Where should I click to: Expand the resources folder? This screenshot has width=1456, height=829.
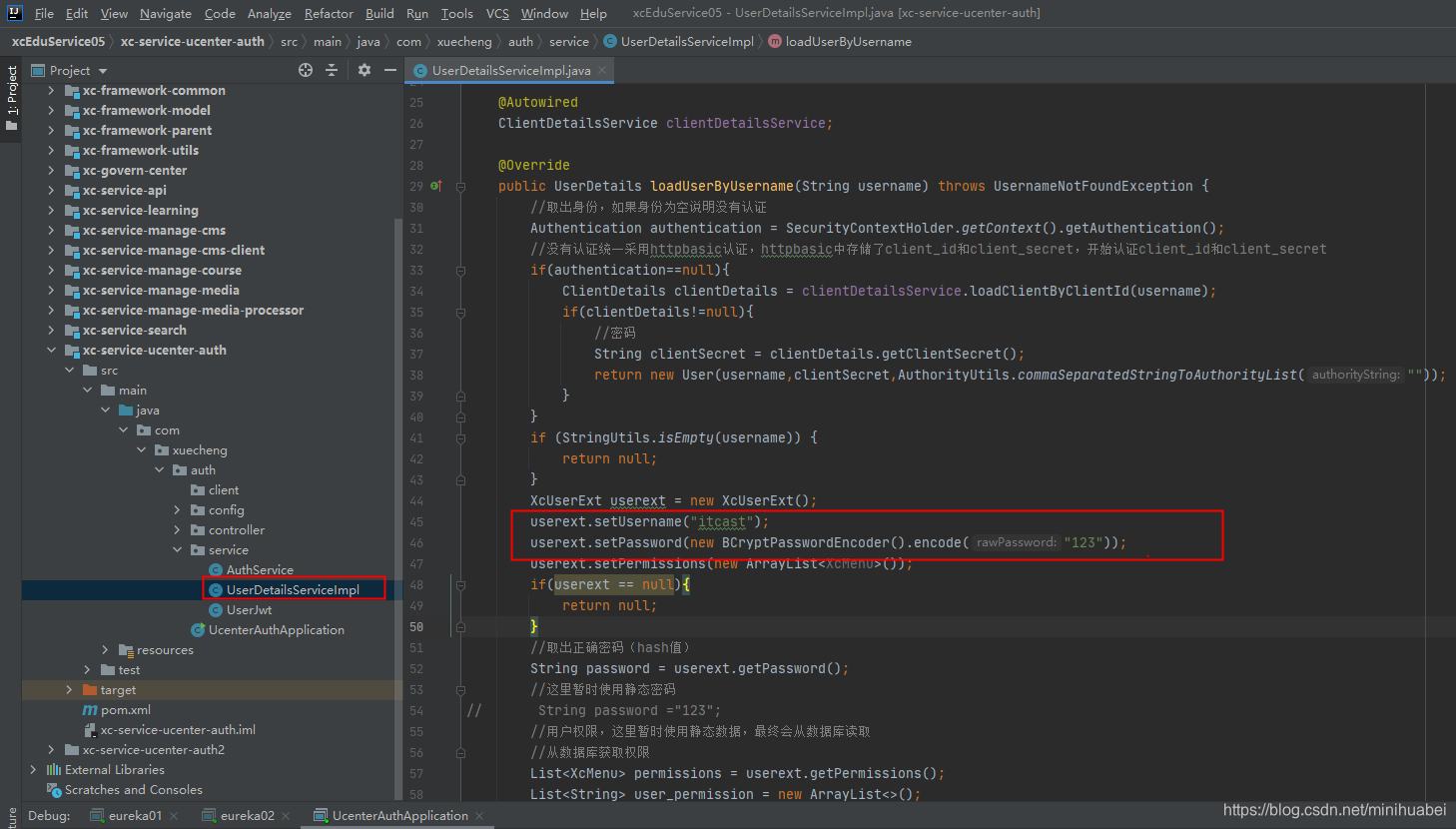105,649
